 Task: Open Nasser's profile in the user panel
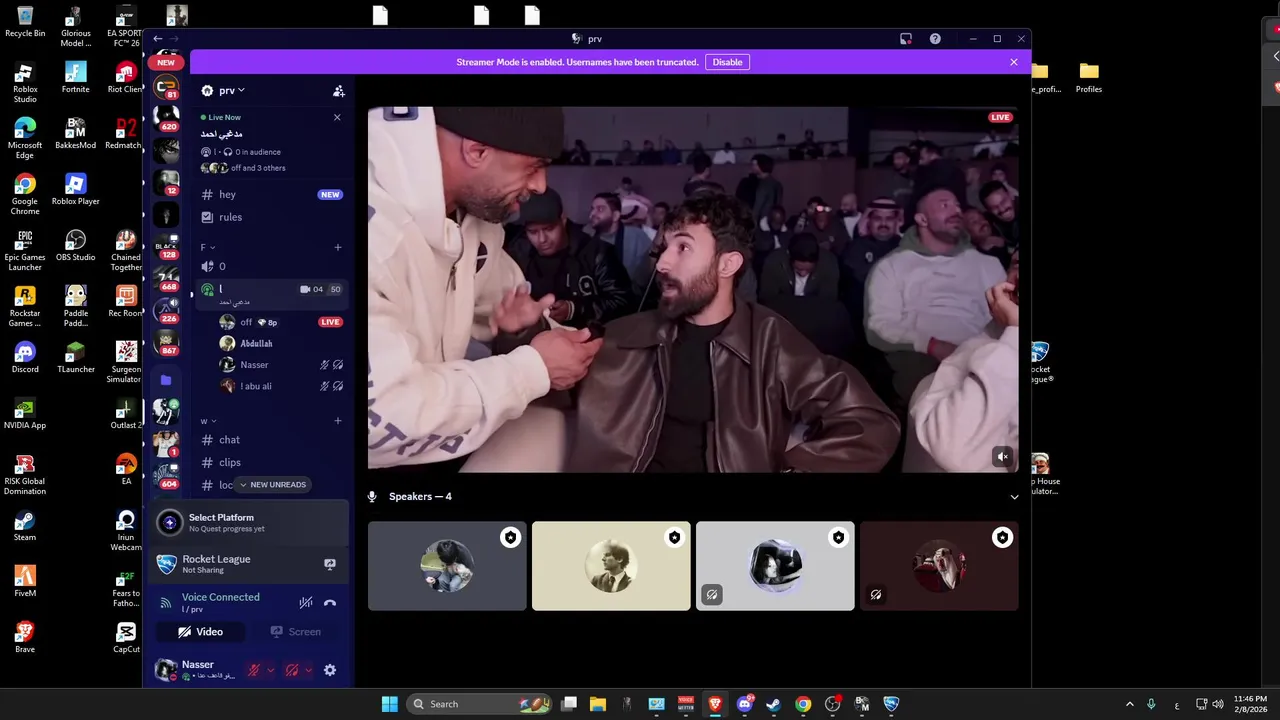196,669
